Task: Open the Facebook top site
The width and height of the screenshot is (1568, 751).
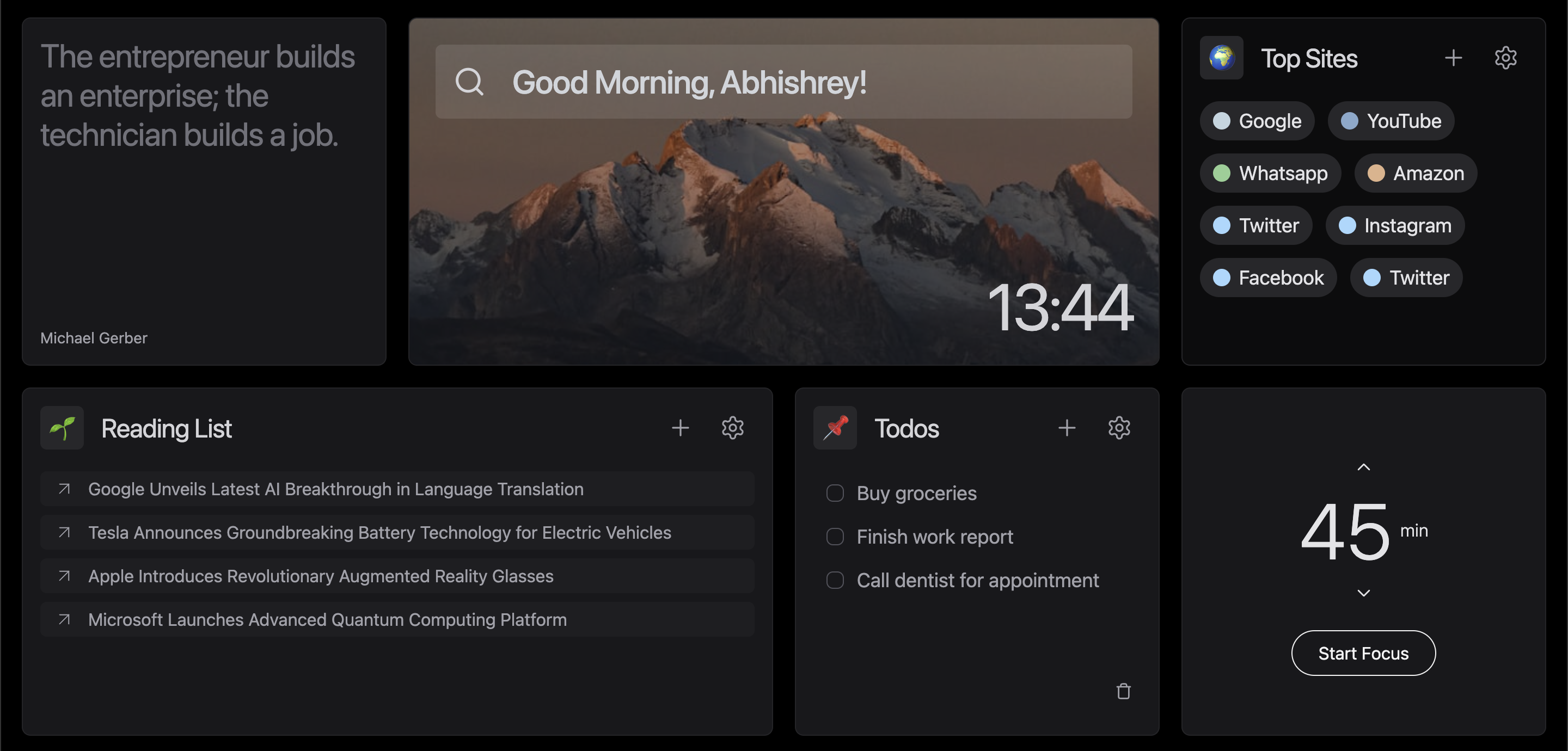Action: 1268,278
